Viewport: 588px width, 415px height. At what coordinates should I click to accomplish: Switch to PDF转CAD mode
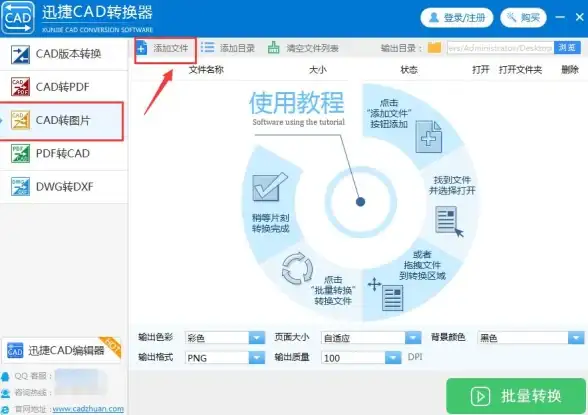pyautogui.click(x=64, y=153)
